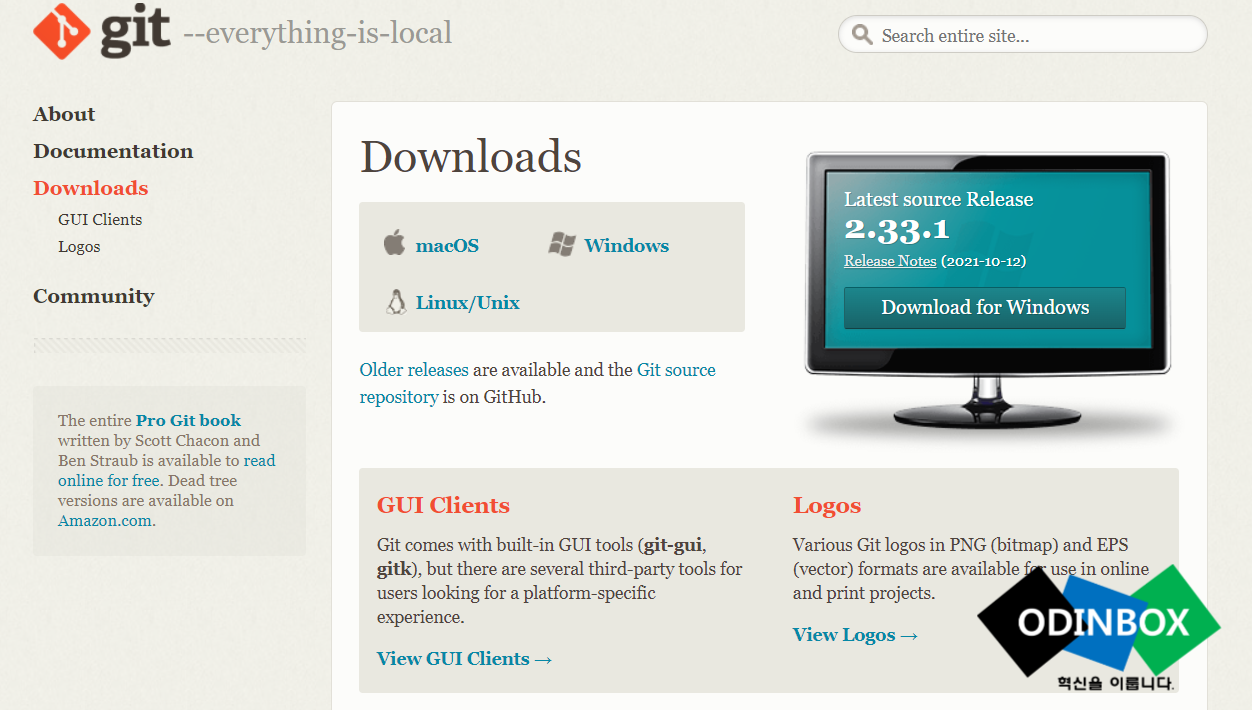The height and width of the screenshot is (710, 1252).
Task: Open GUI Clients in sidebar
Action: coord(100,219)
